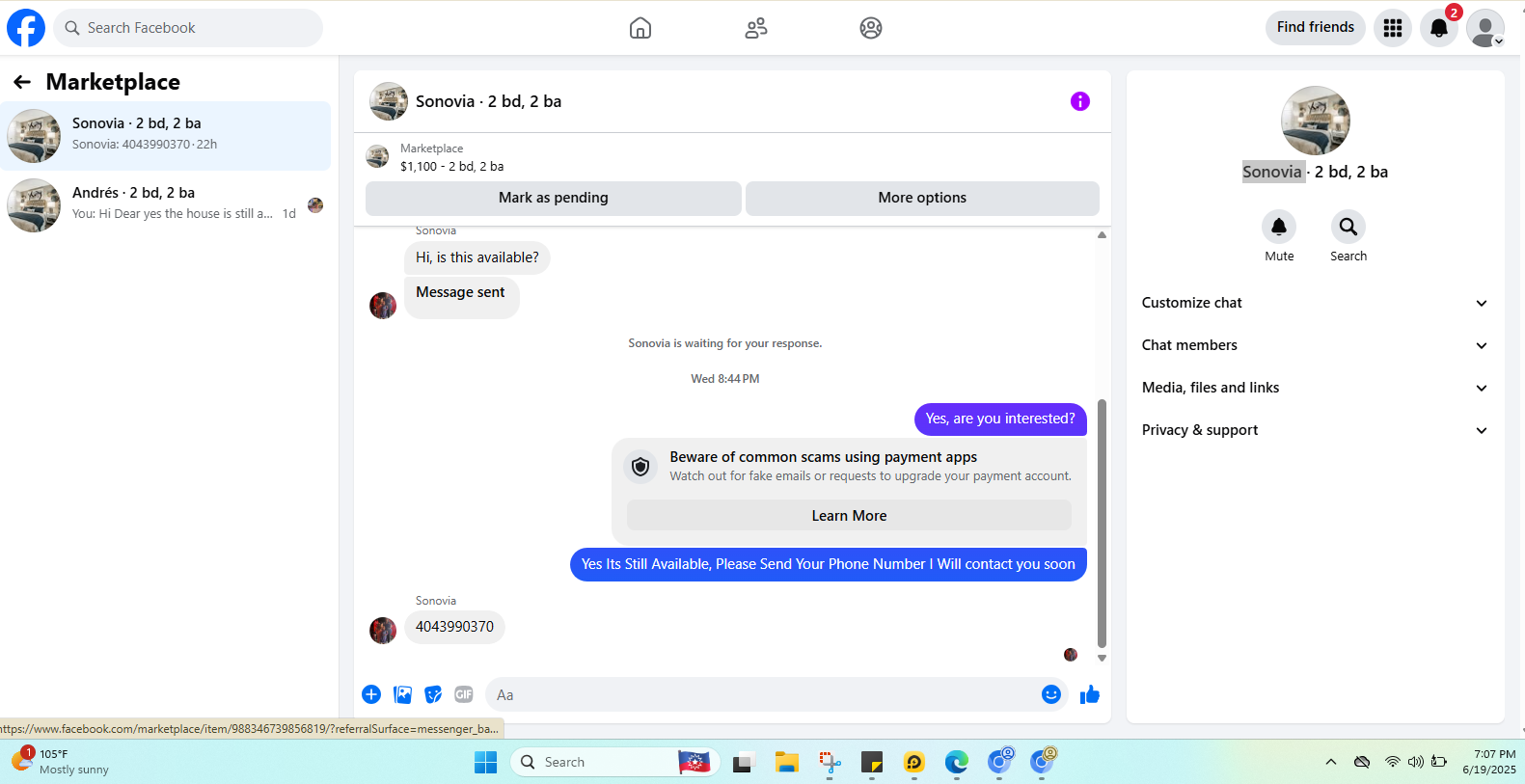The image size is (1525, 784).
Task: Open the volume tray icon
Action: 1416,762
